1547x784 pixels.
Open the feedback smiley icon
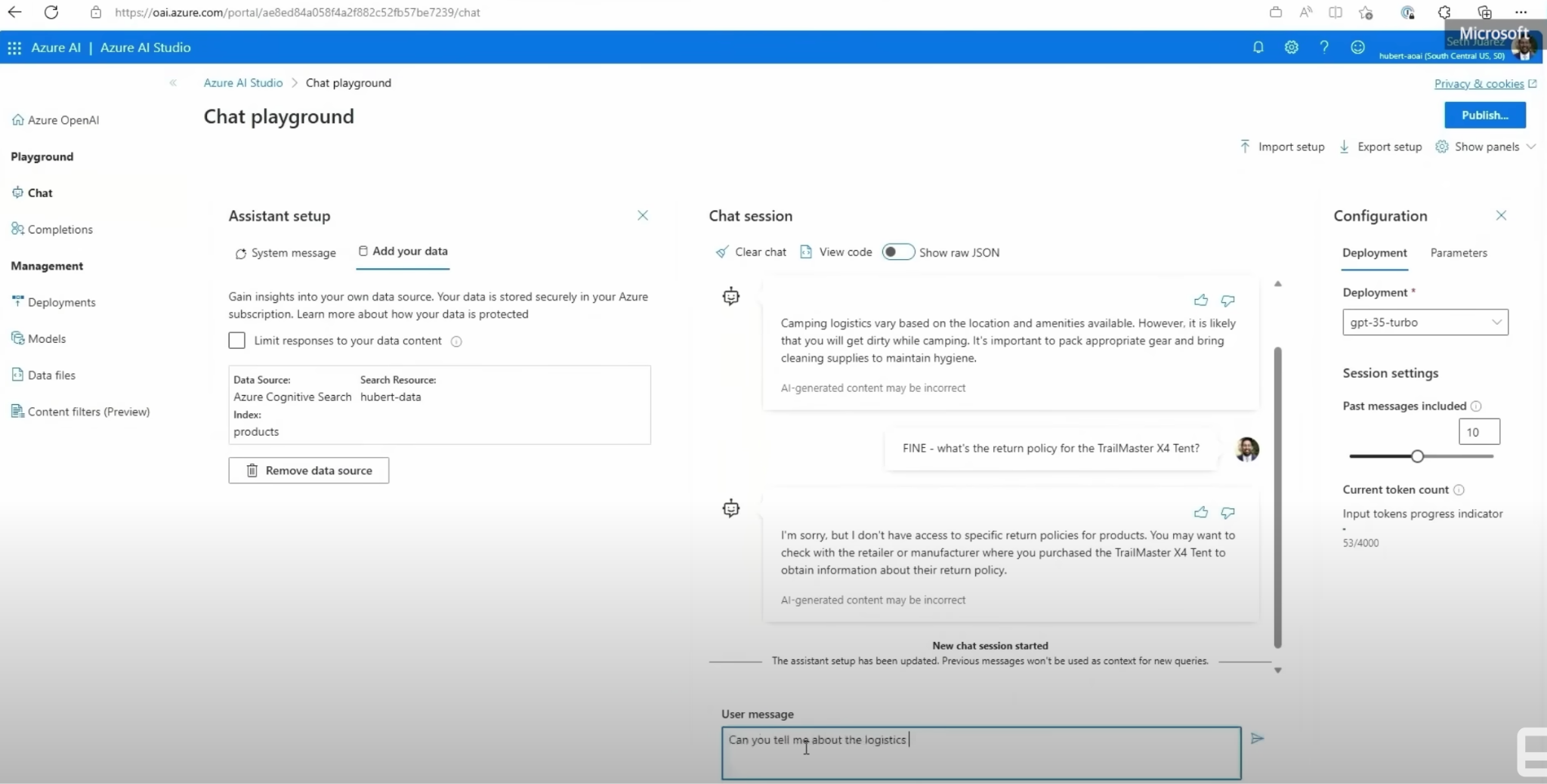tap(1357, 48)
